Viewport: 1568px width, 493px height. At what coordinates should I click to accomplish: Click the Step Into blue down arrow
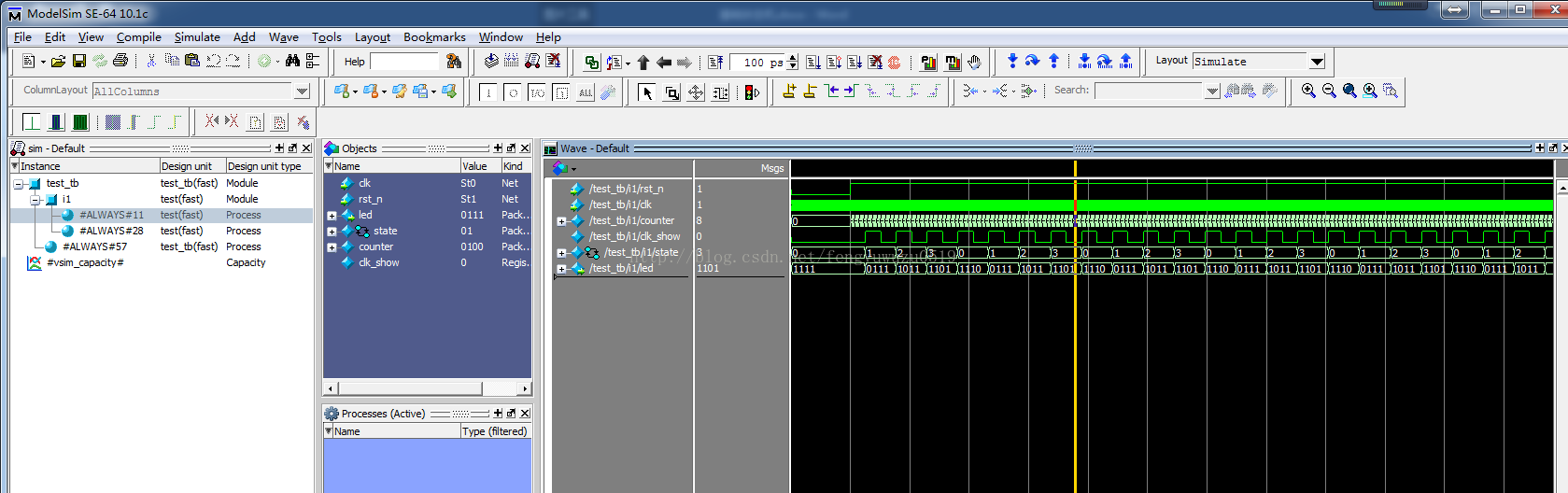pos(1012,62)
